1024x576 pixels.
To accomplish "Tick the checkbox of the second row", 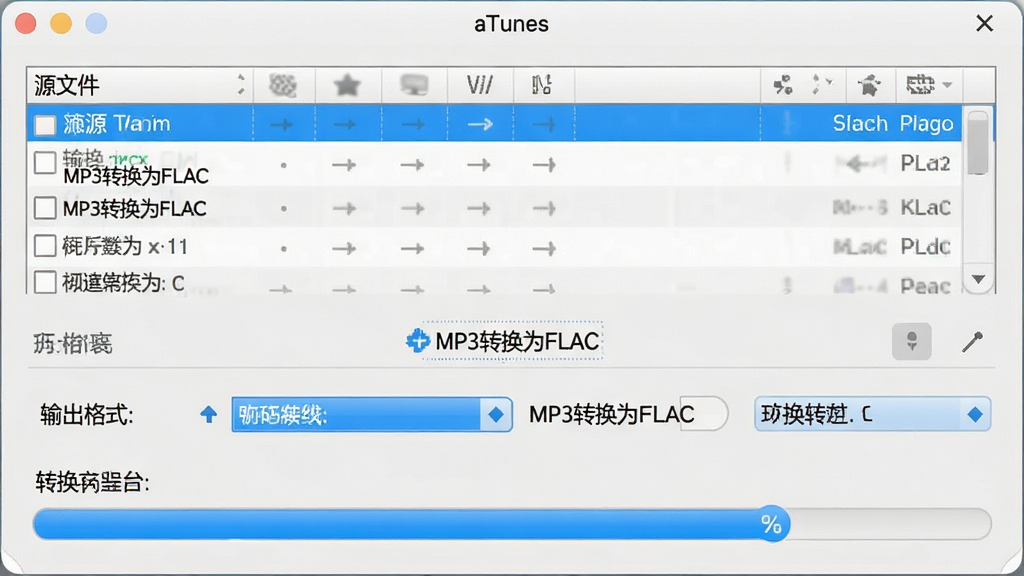I will [x=45, y=163].
